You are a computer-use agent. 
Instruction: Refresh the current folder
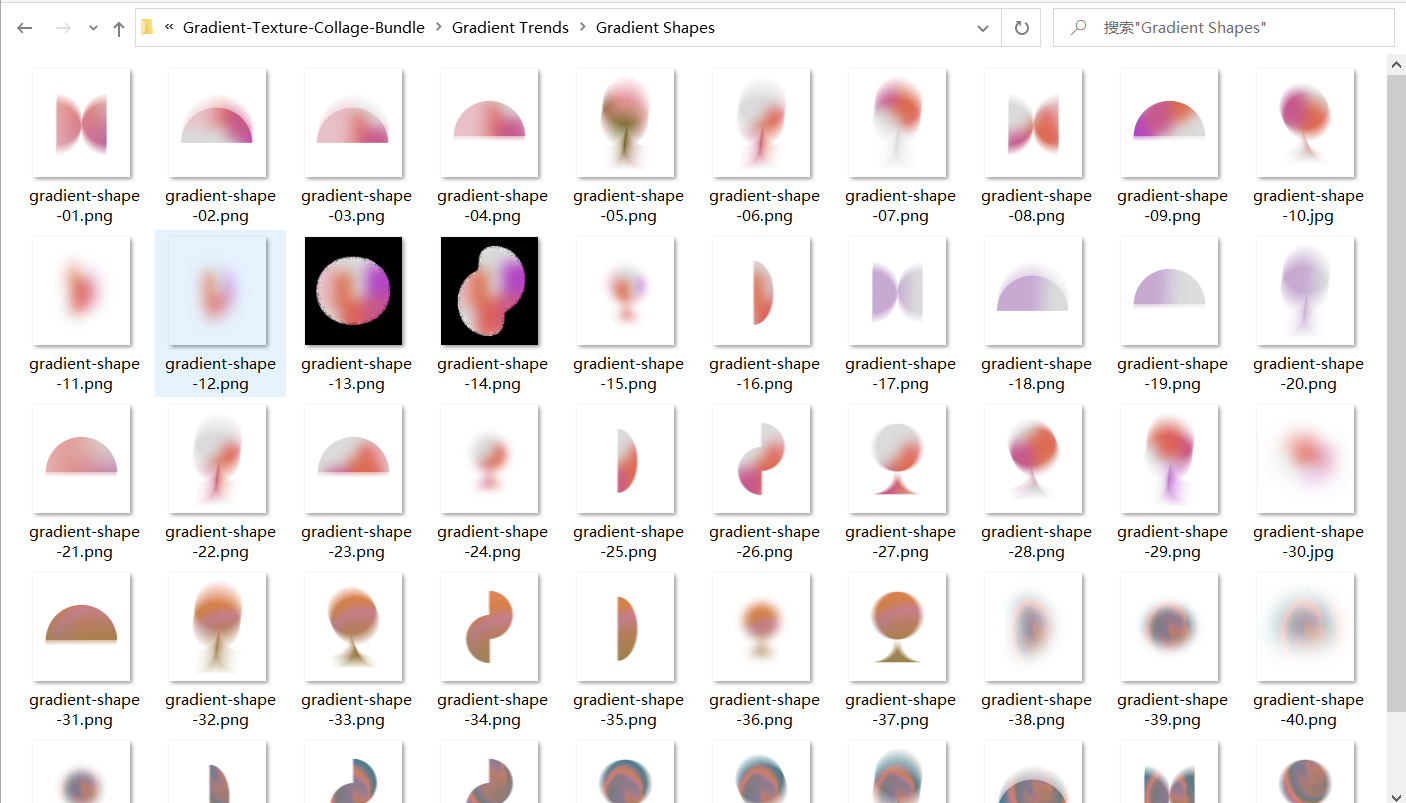pyautogui.click(x=1021, y=28)
